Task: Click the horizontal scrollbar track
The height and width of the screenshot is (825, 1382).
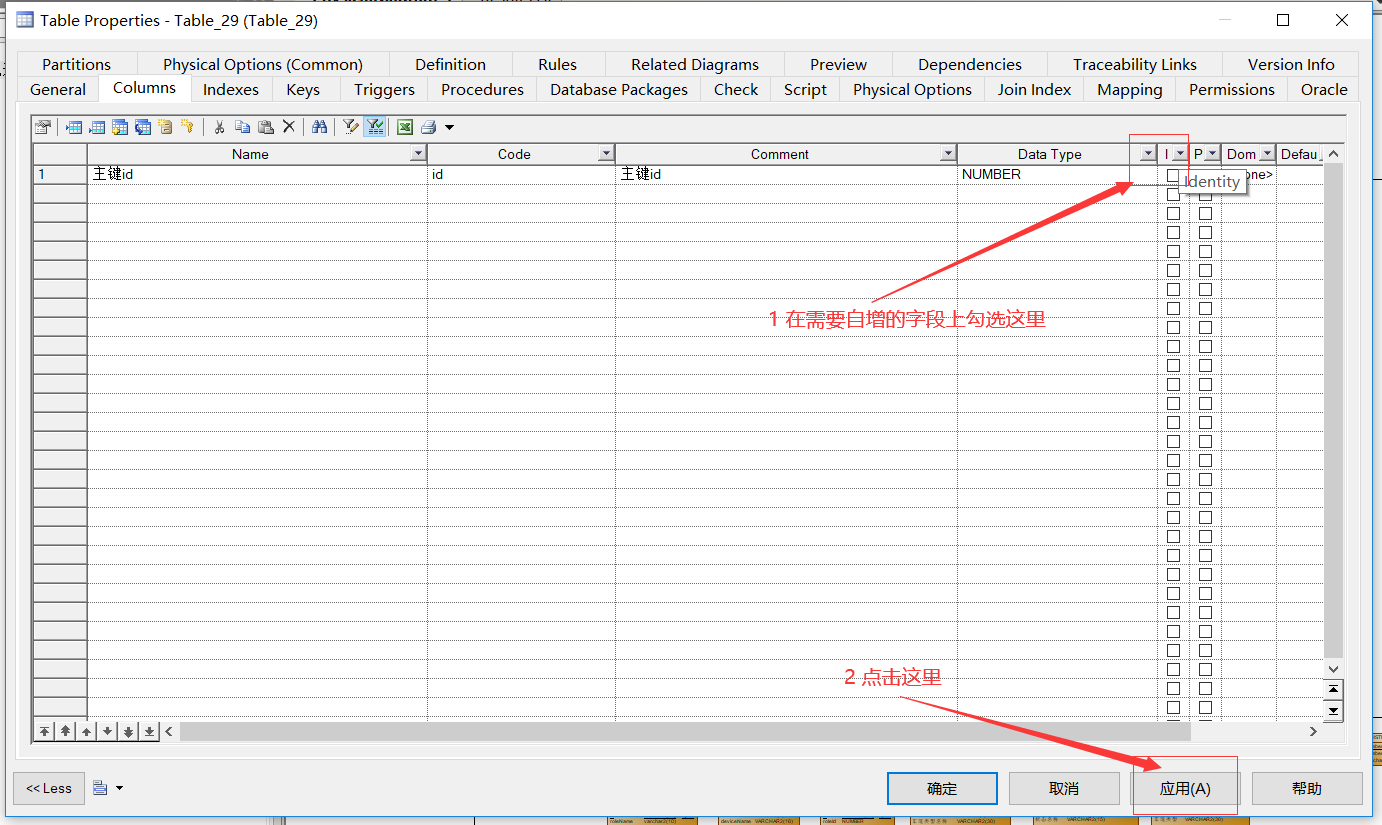Action: 740,732
